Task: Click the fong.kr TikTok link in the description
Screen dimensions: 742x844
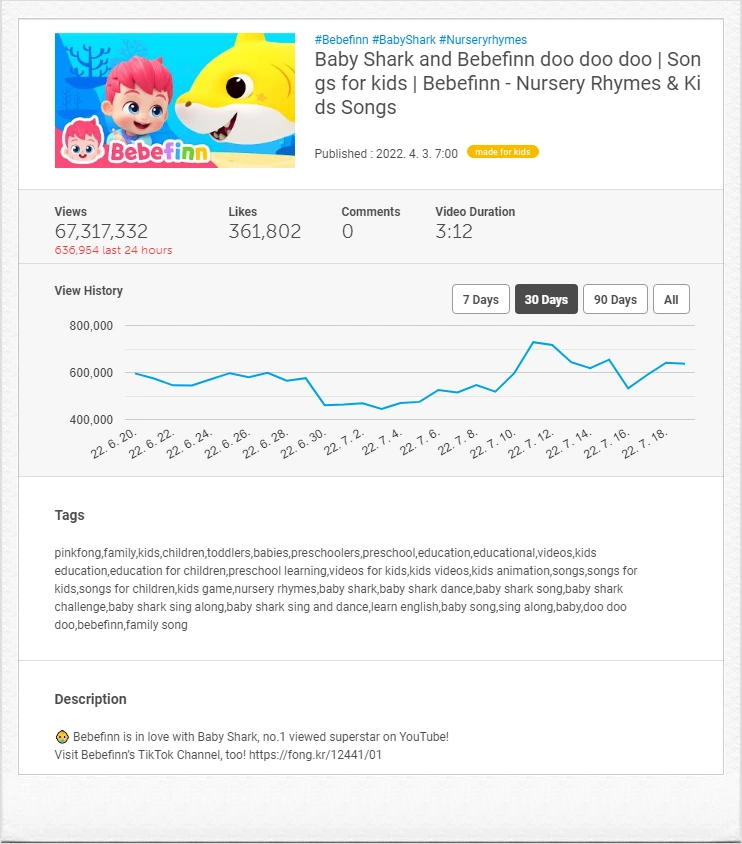Action: pos(315,755)
